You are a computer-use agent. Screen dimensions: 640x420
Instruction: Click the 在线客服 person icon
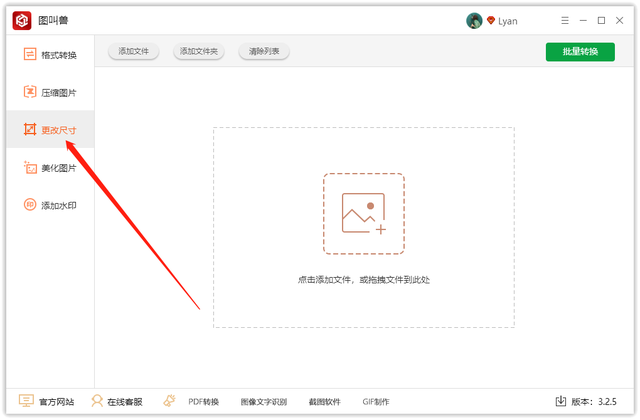[x=97, y=401]
